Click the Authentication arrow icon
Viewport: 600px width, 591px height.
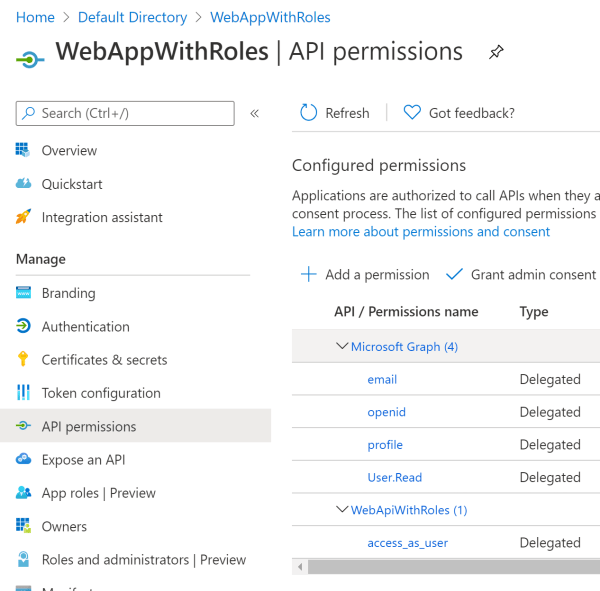coord(23,326)
